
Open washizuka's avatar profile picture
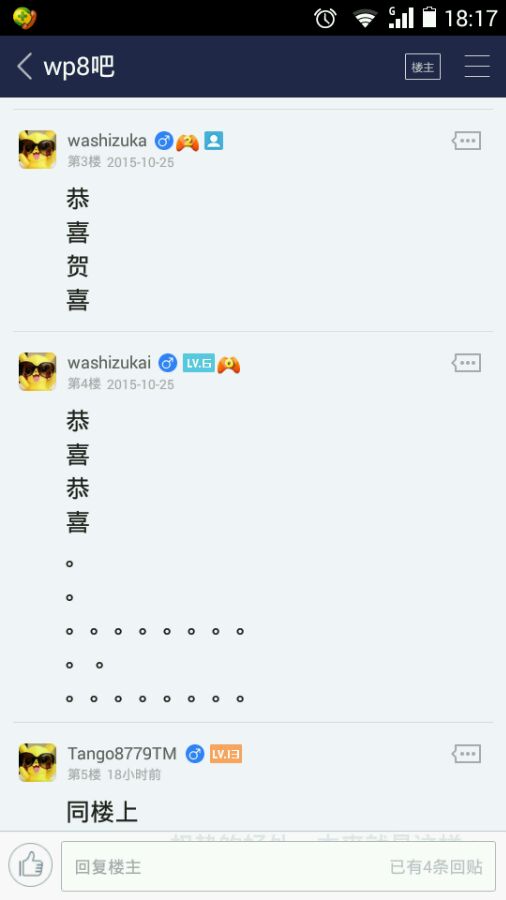37,149
